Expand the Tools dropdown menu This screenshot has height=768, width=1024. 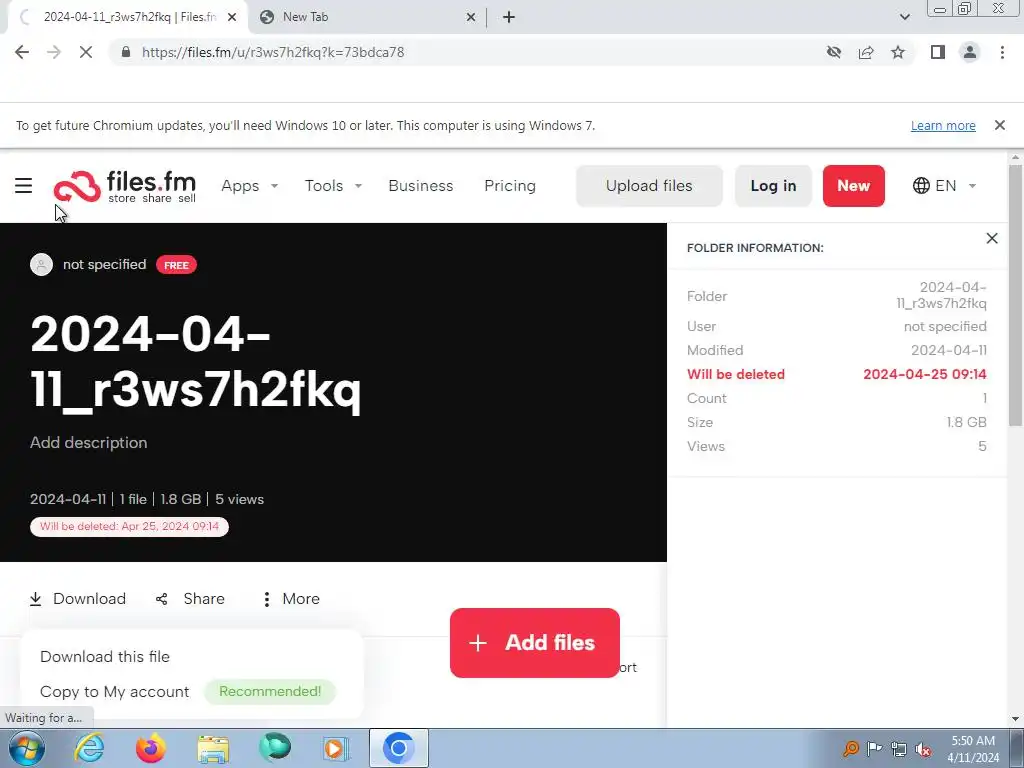pyautogui.click(x=333, y=186)
